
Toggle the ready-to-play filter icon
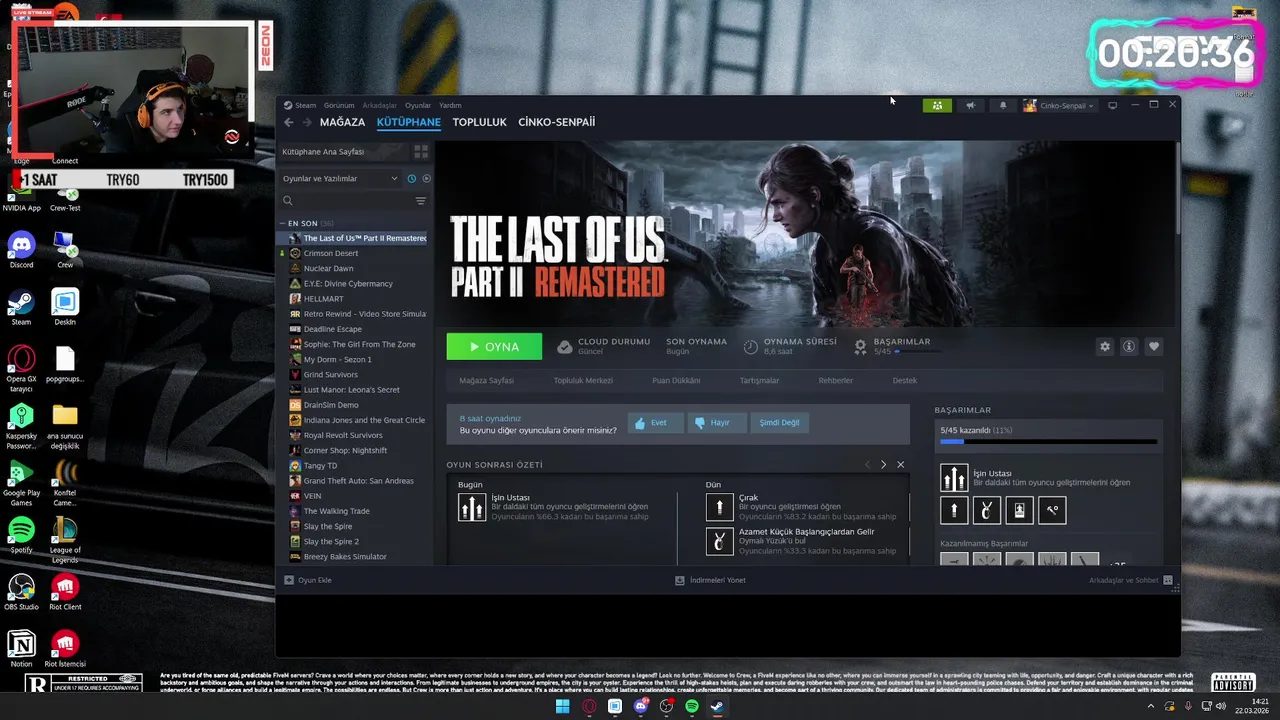(x=426, y=178)
